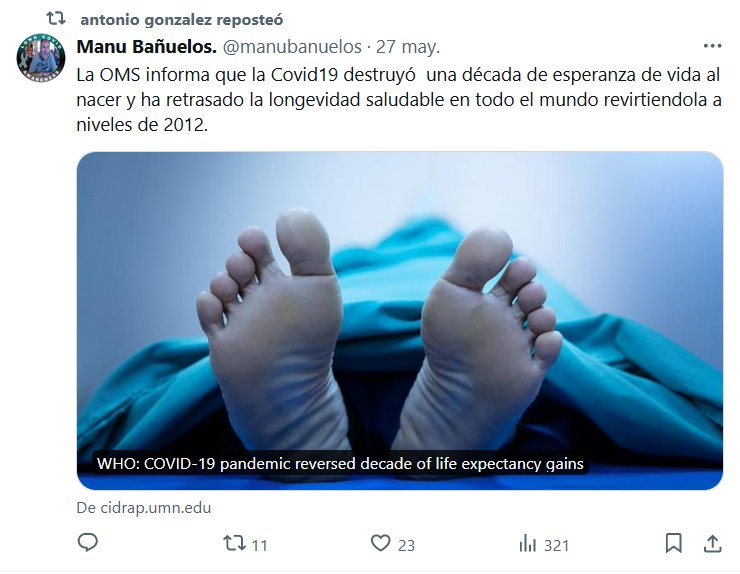
Task: Open the article preview image of feet
Action: (x=400, y=321)
